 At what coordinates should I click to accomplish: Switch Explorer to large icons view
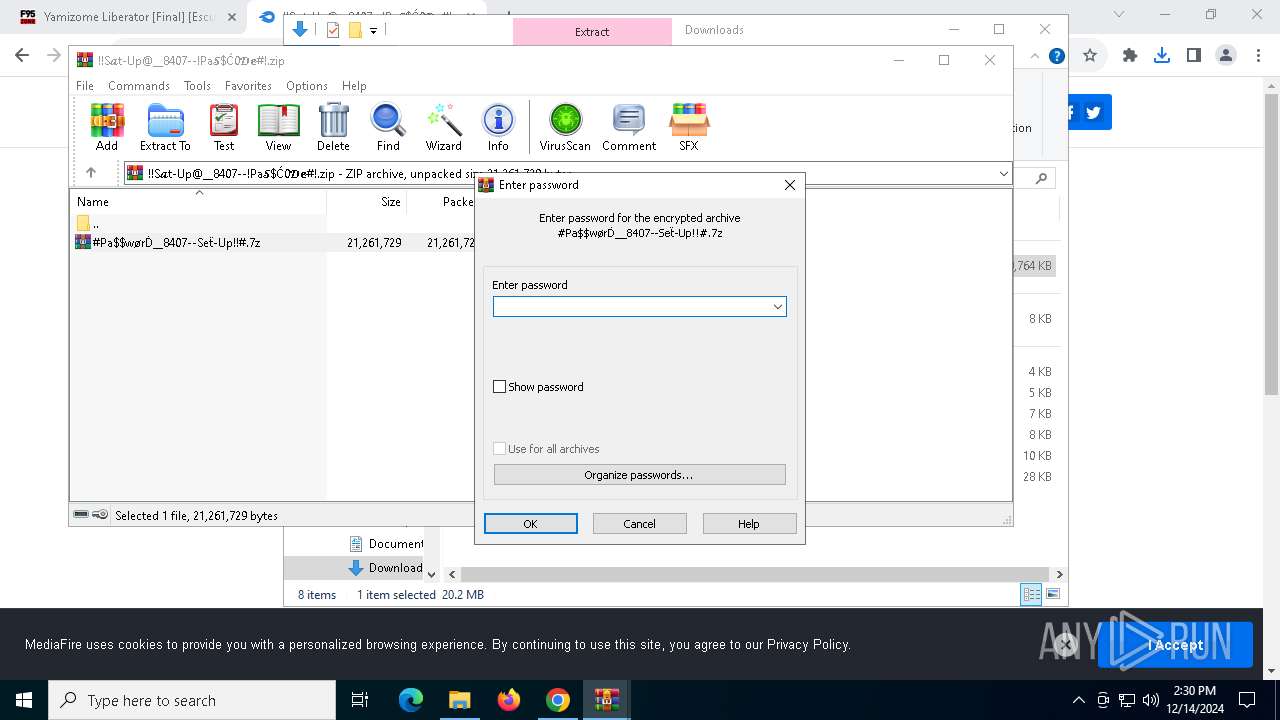point(1052,595)
